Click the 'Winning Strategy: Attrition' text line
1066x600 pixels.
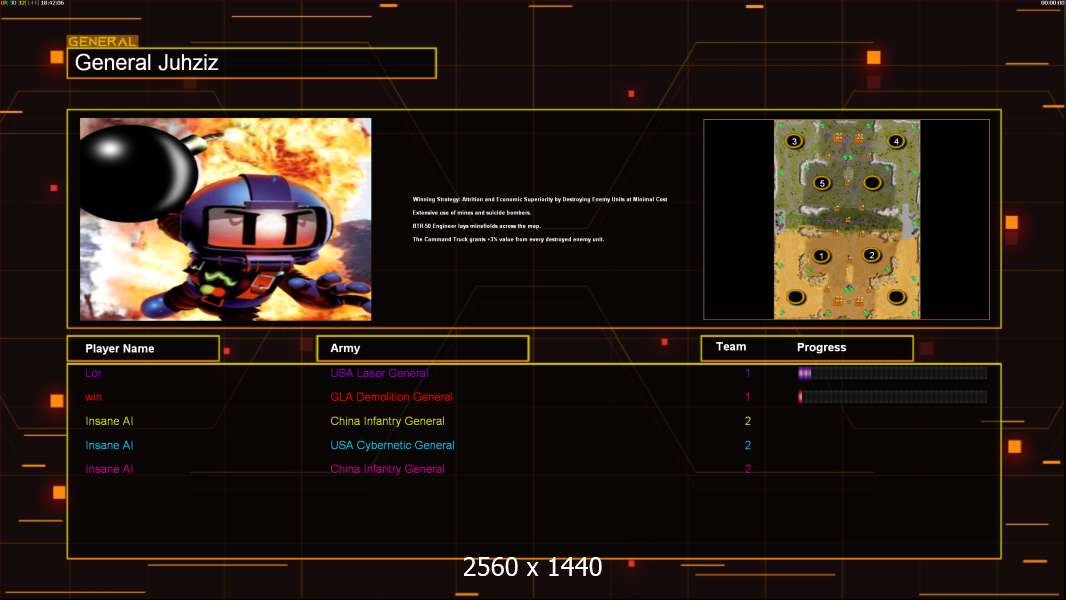pyautogui.click(x=540, y=199)
